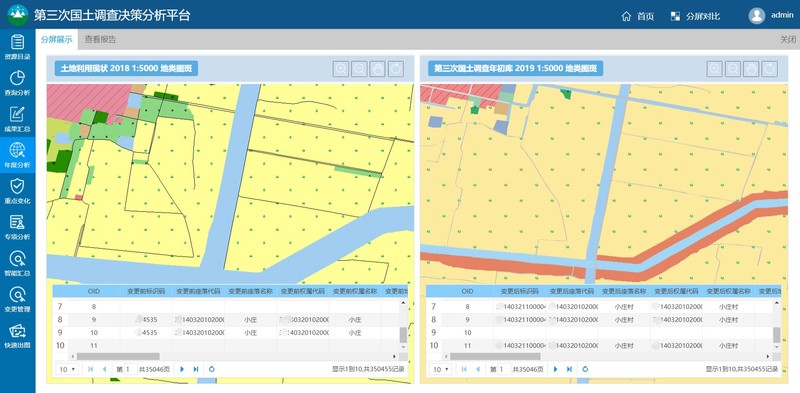The width and height of the screenshot is (800, 393).
Task: Expand page size dropdown in left table
Action: 67,369
